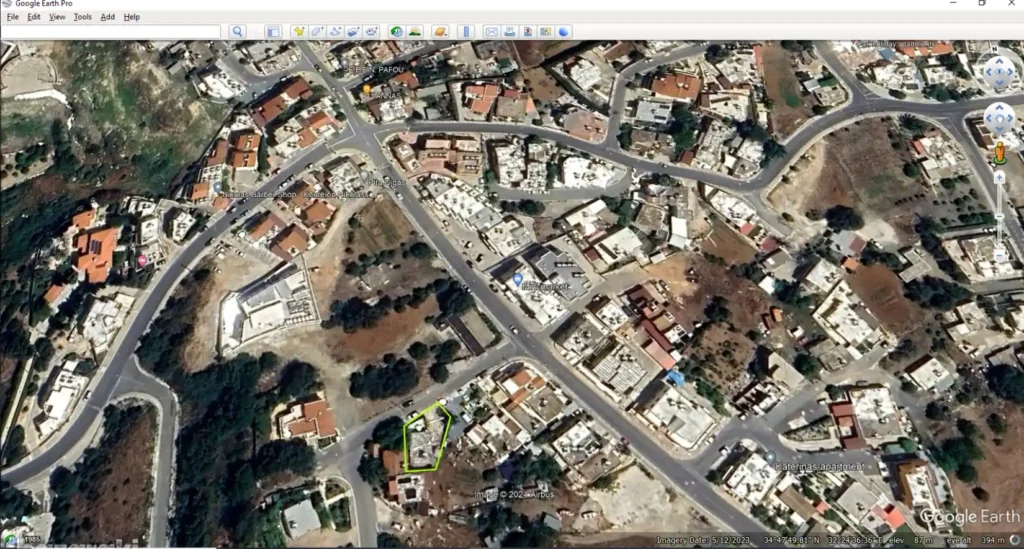
Task: Click the Record a Tour icon
Action: coord(372,32)
